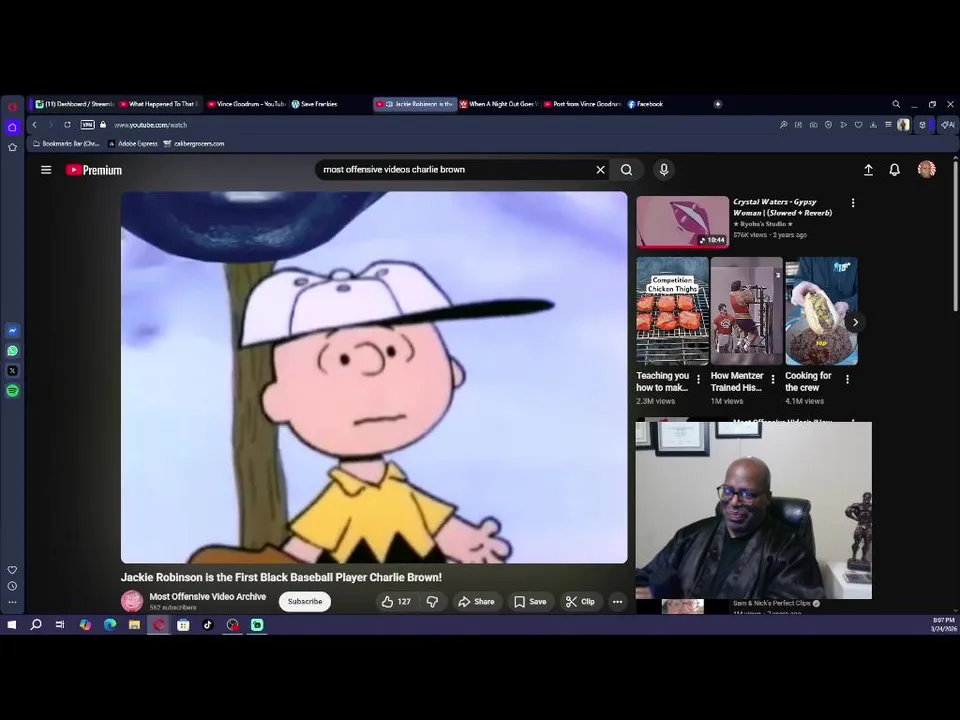This screenshot has height=720, width=960.
Task: Click the youtube.com address bar
Action: click(429, 125)
